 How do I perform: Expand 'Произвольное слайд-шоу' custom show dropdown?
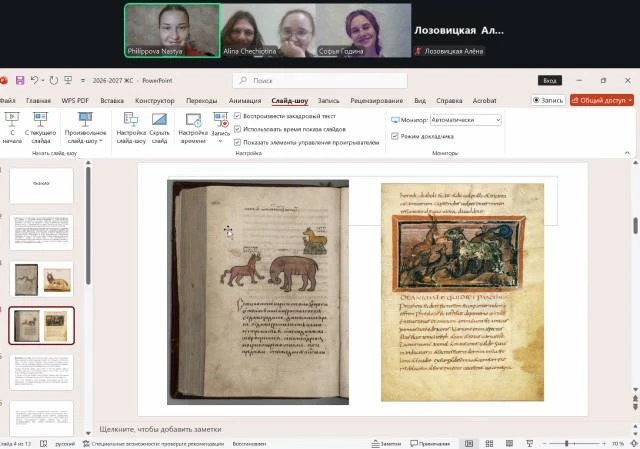point(101,141)
